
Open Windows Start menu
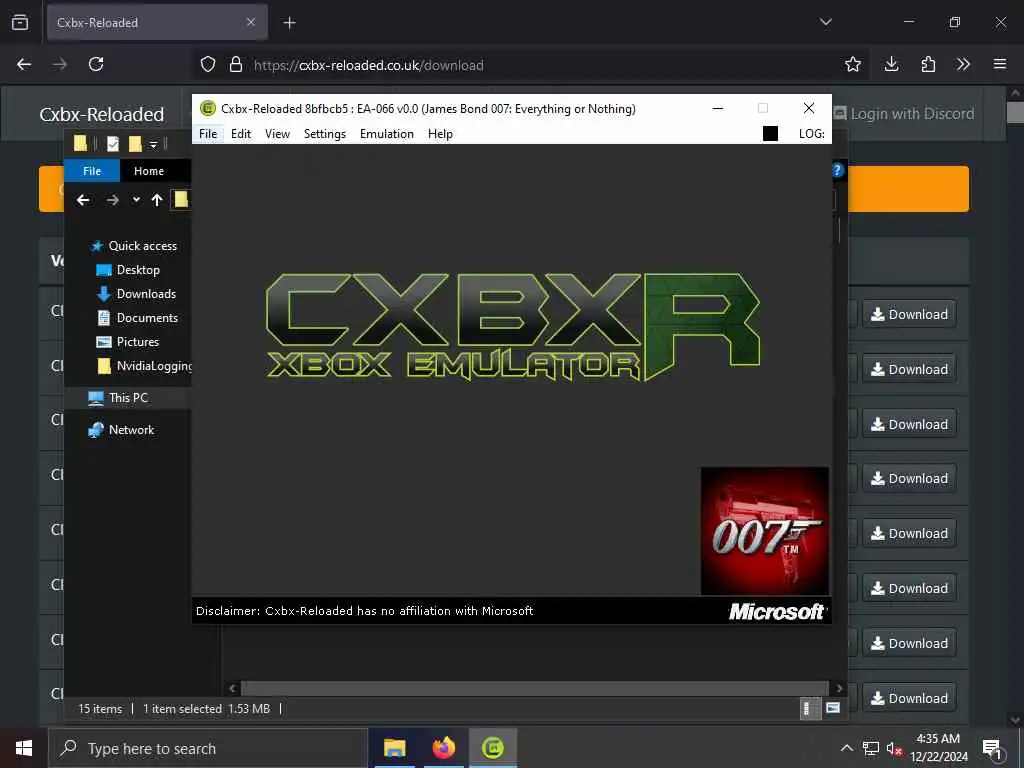[24, 748]
